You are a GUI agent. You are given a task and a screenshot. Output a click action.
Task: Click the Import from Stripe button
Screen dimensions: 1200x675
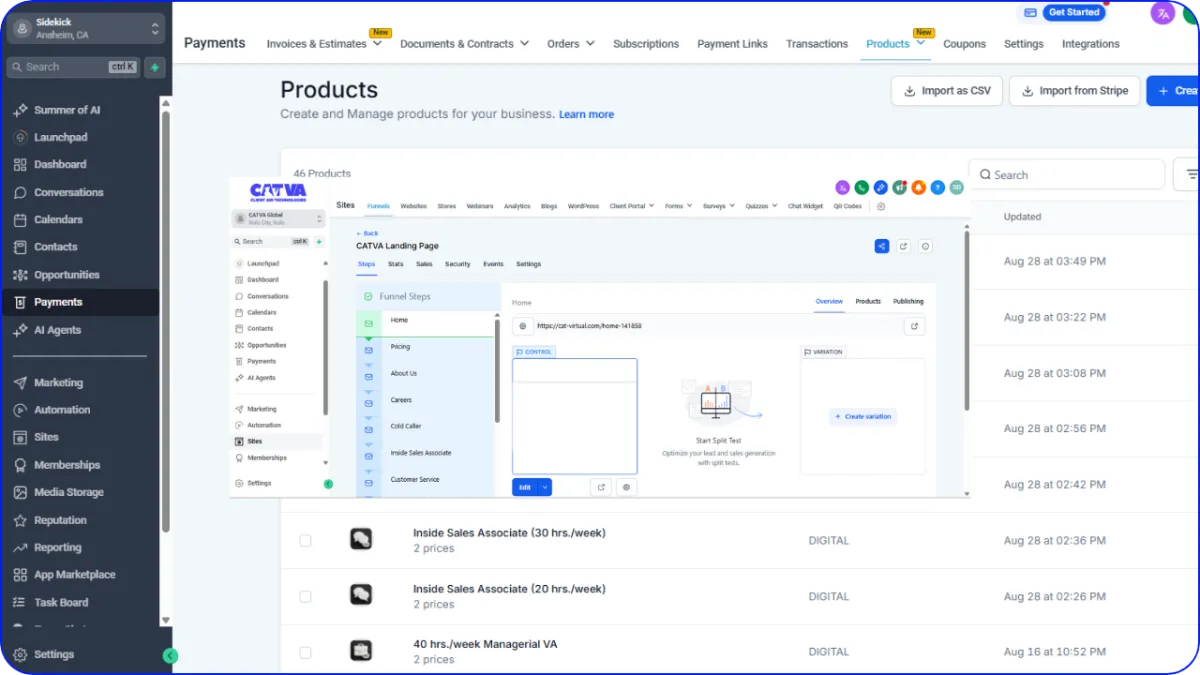pos(1074,91)
